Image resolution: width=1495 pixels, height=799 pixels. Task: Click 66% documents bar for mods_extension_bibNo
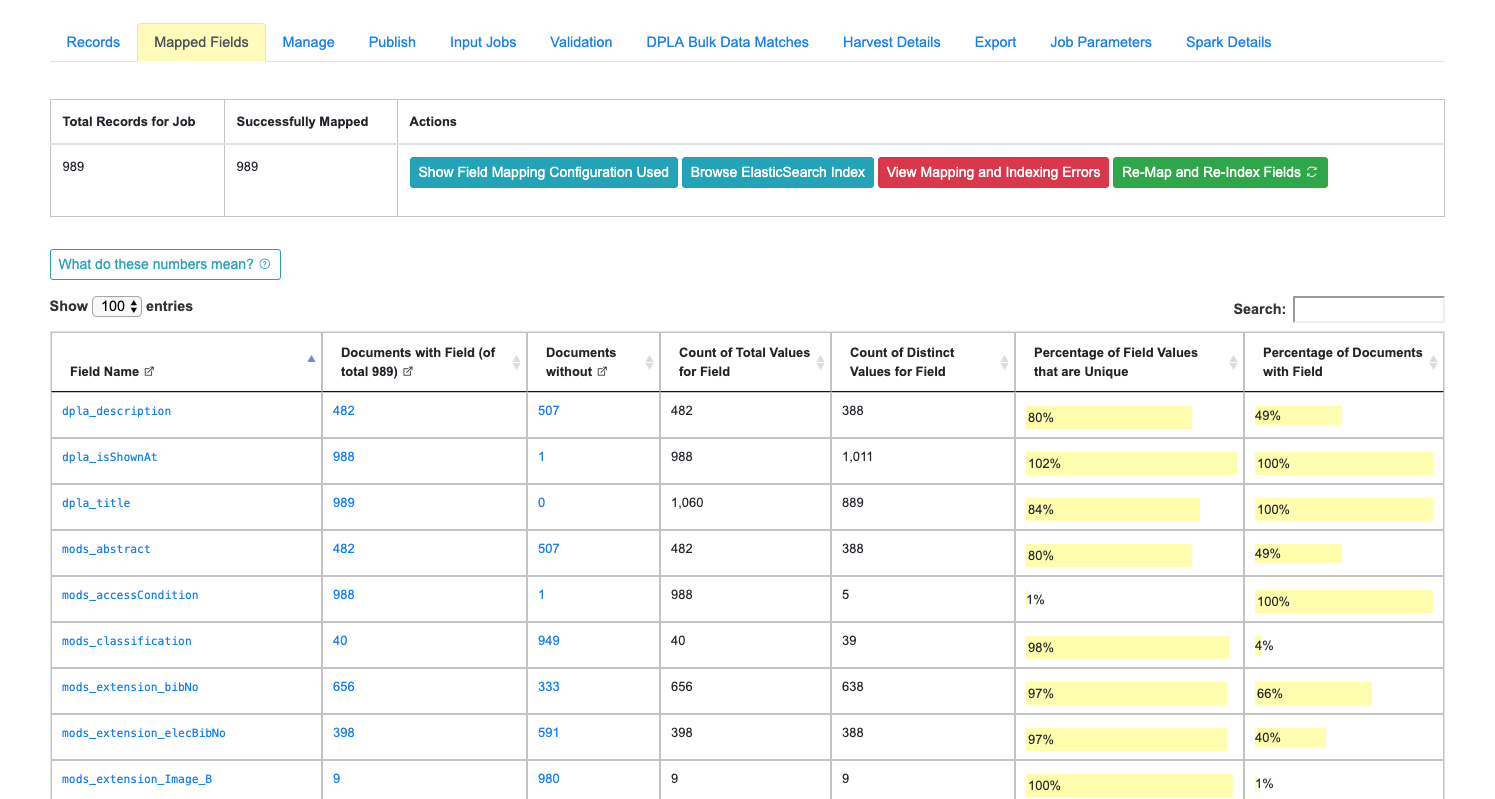click(1313, 693)
